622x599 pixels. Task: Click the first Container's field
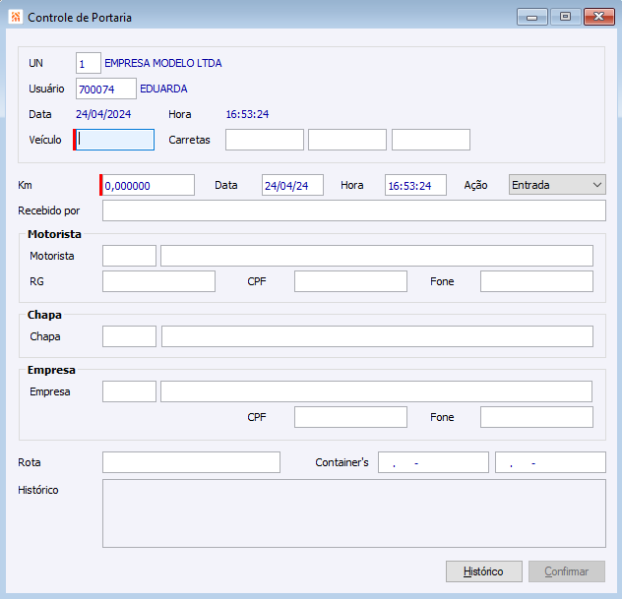tap(433, 462)
